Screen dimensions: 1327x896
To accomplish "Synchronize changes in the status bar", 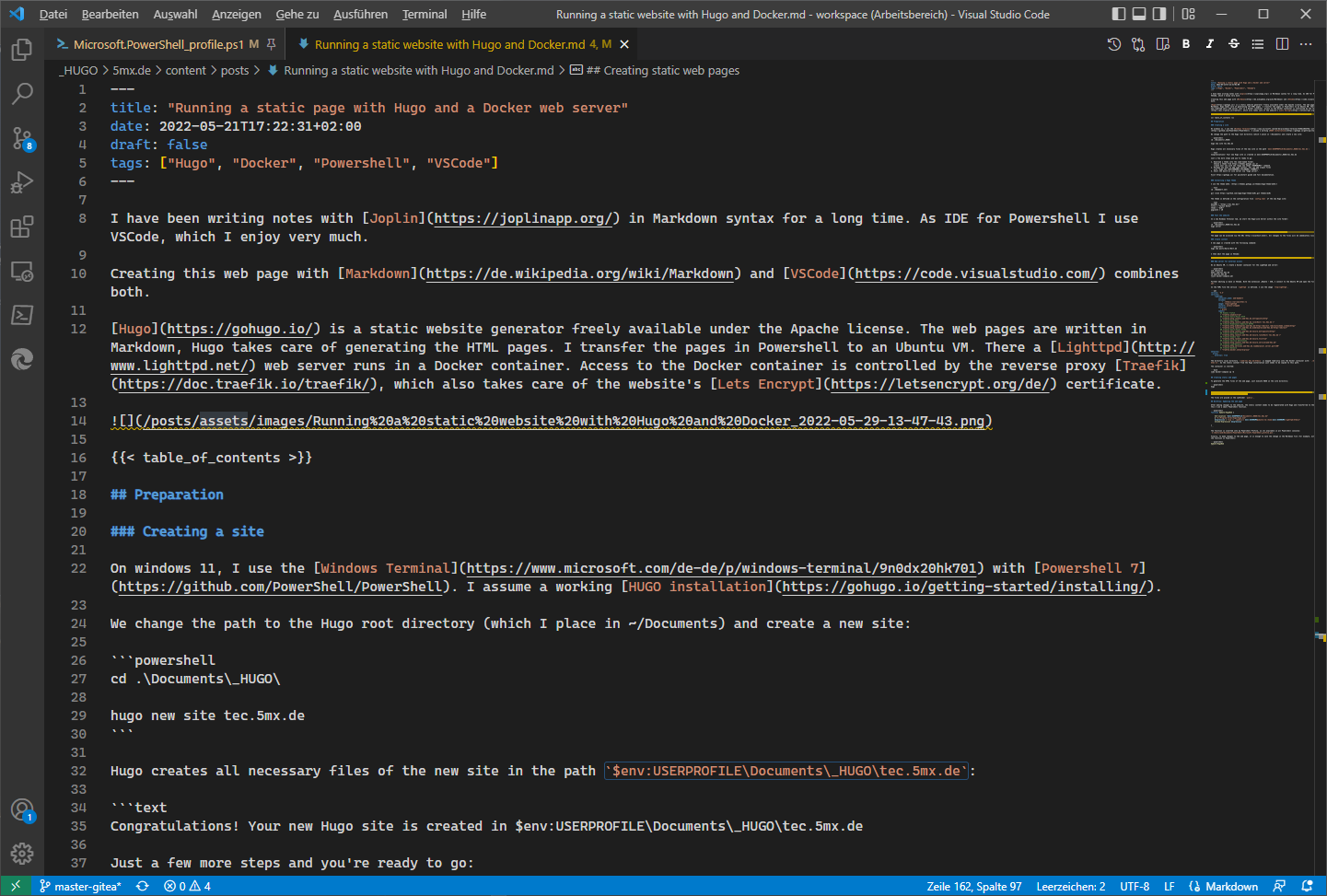I will (x=143, y=886).
